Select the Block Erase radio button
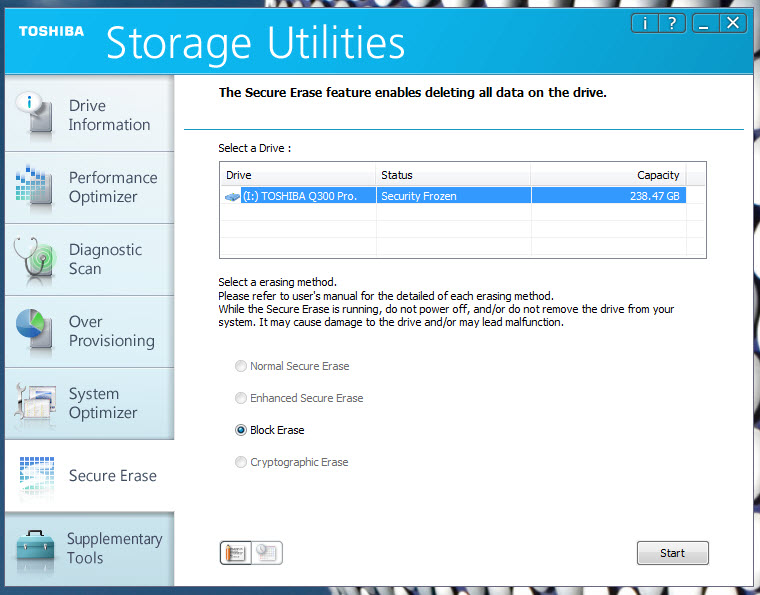This screenshot has height=595, width=760. click(241, 430)
